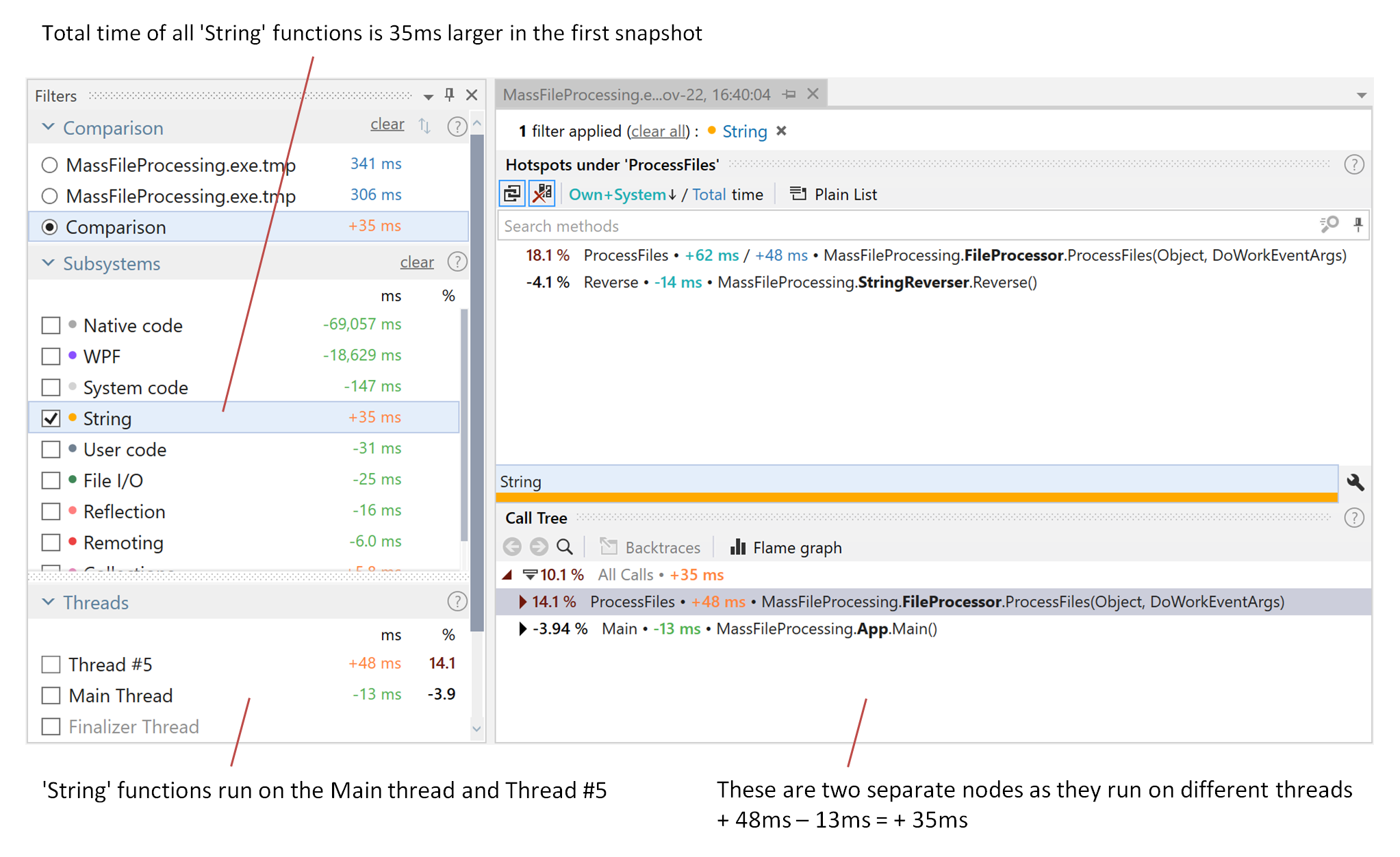The height and width of the screenshot is (857, 1400).
Task: Collapse the Subsystems section
Action: pos(48,263)
